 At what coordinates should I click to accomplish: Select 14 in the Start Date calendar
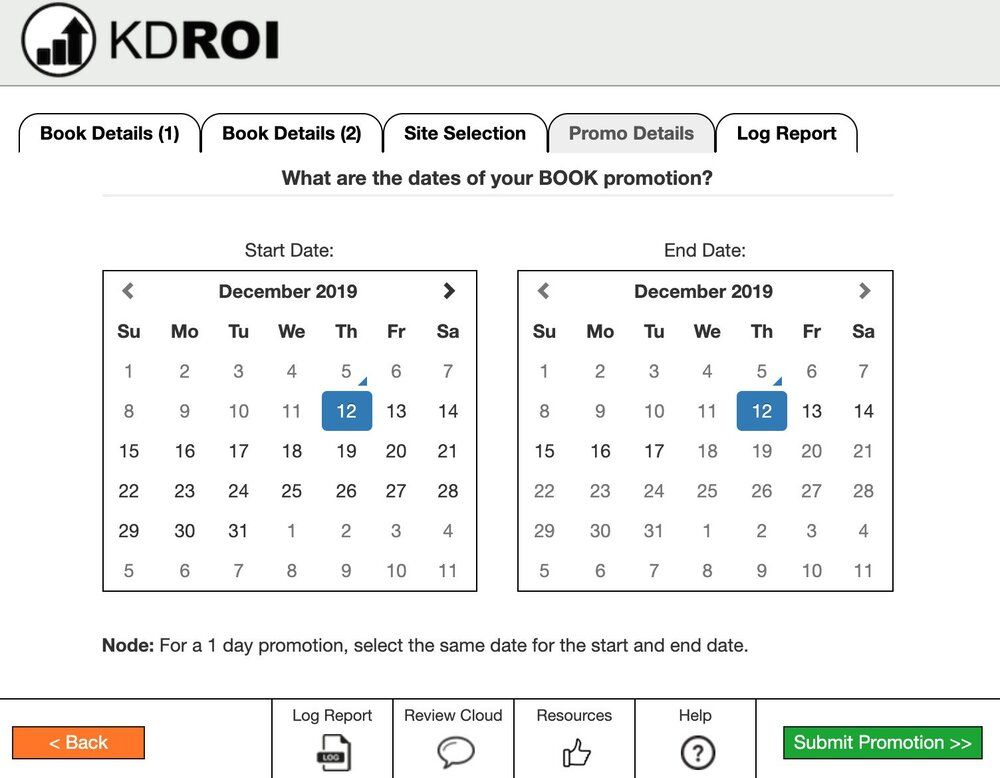pyautogui.click(x=448, y=411)
